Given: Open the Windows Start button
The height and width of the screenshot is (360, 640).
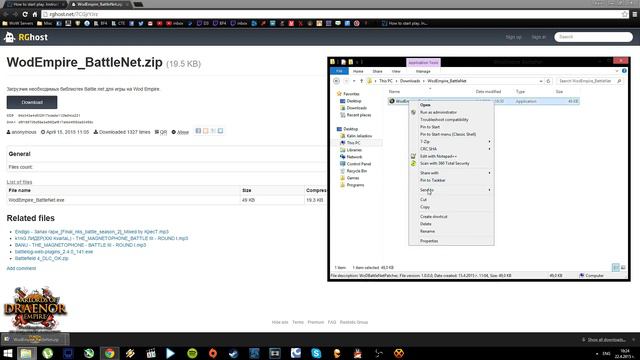Looking at the screenshot, I should point(8,353).
